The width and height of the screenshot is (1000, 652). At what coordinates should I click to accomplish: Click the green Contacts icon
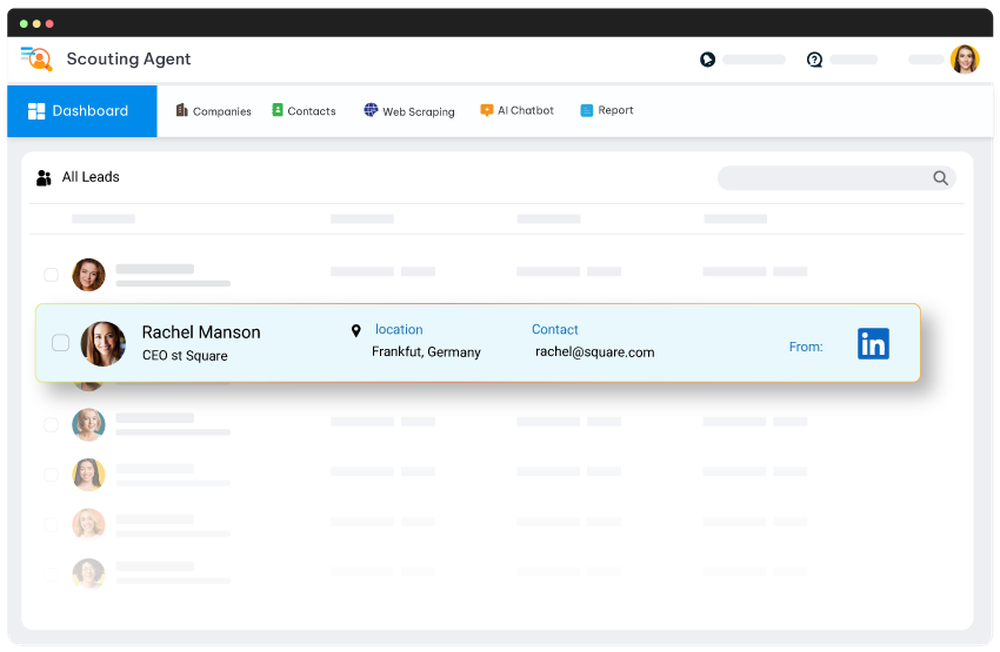coord(277,110)
